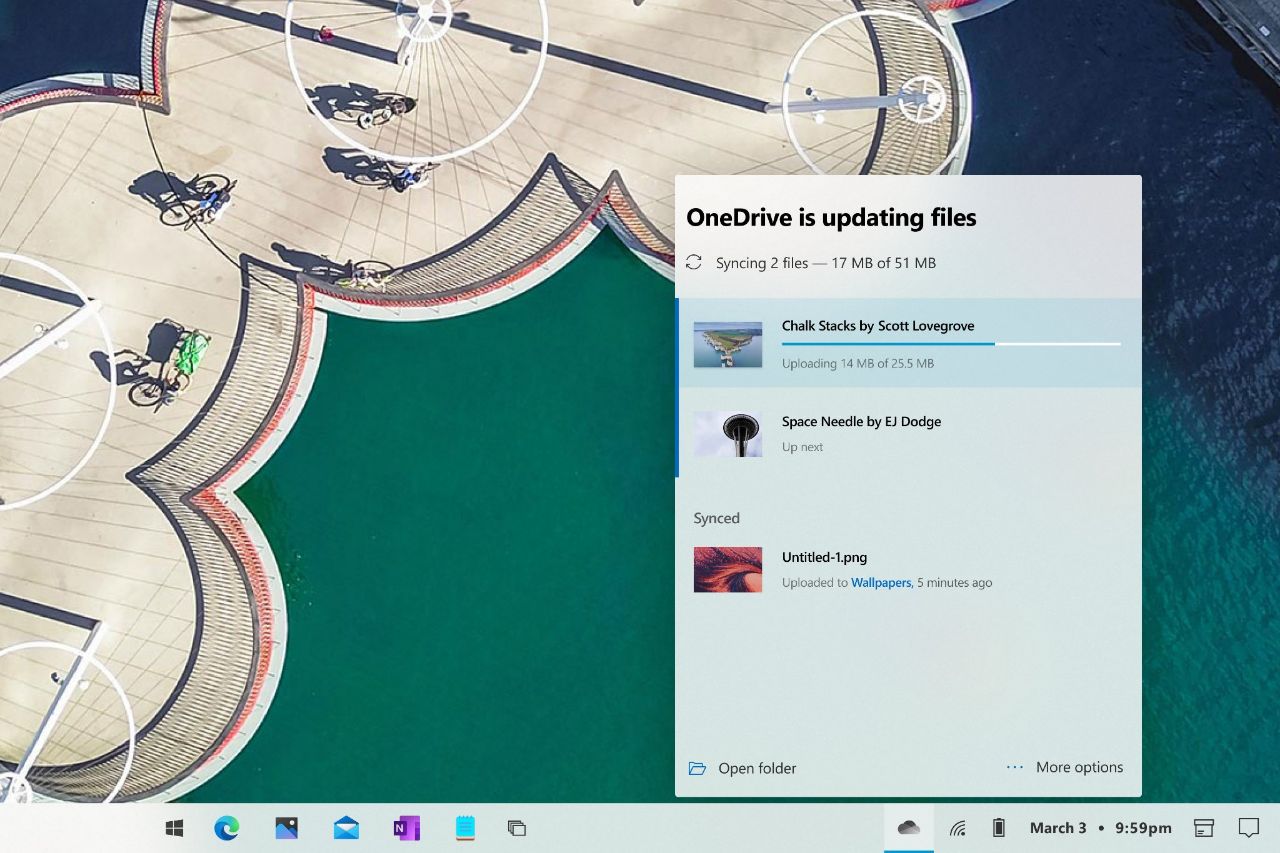1280x853 pixels.
Task: Open the Photos app on the taskbar
Action: 286,828
